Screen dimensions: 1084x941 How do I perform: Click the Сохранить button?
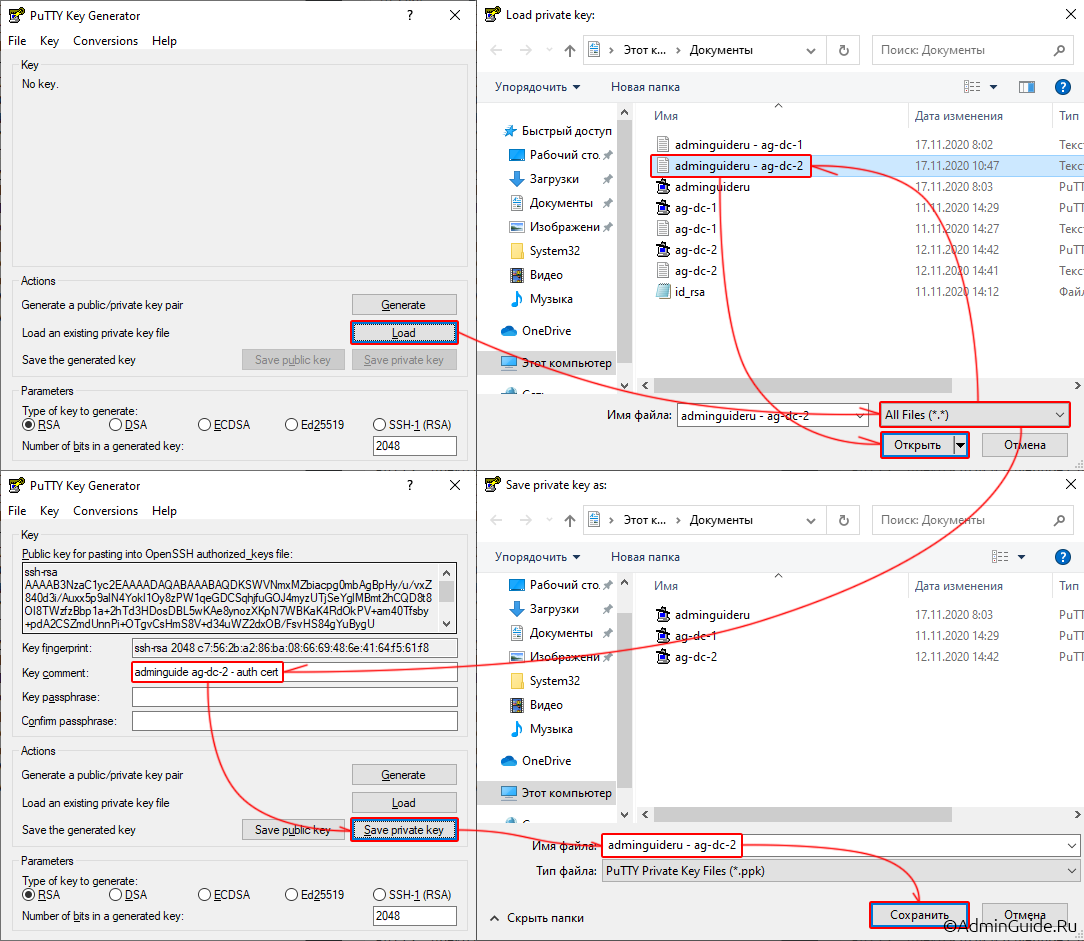point(919,914)
